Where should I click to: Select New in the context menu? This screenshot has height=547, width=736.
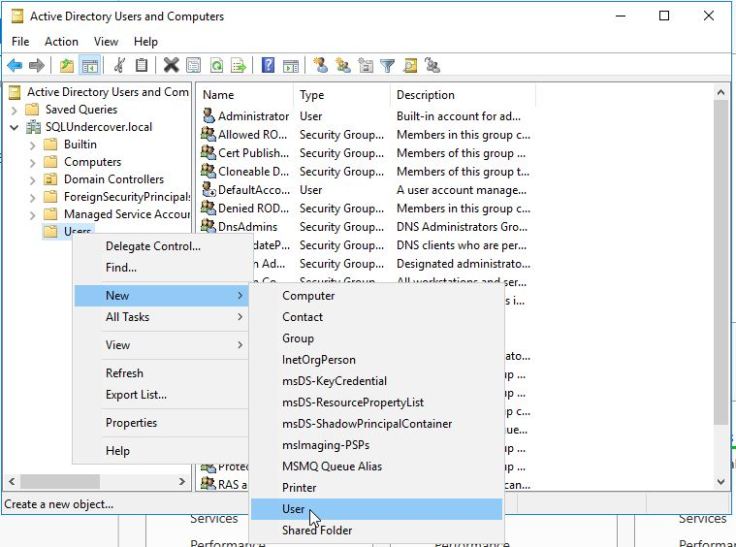pos(161,295)
